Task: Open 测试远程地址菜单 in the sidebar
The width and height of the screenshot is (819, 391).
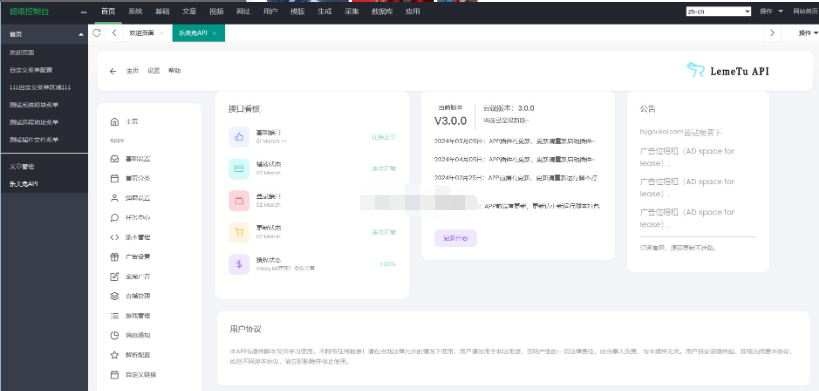Action: [34, 122]
